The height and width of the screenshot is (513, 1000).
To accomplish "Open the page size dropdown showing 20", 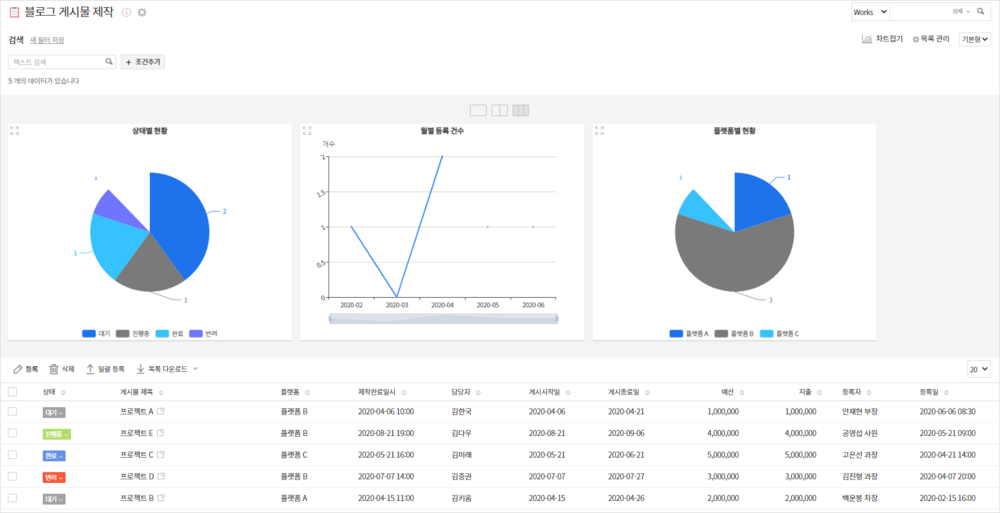I will [979, 369].
